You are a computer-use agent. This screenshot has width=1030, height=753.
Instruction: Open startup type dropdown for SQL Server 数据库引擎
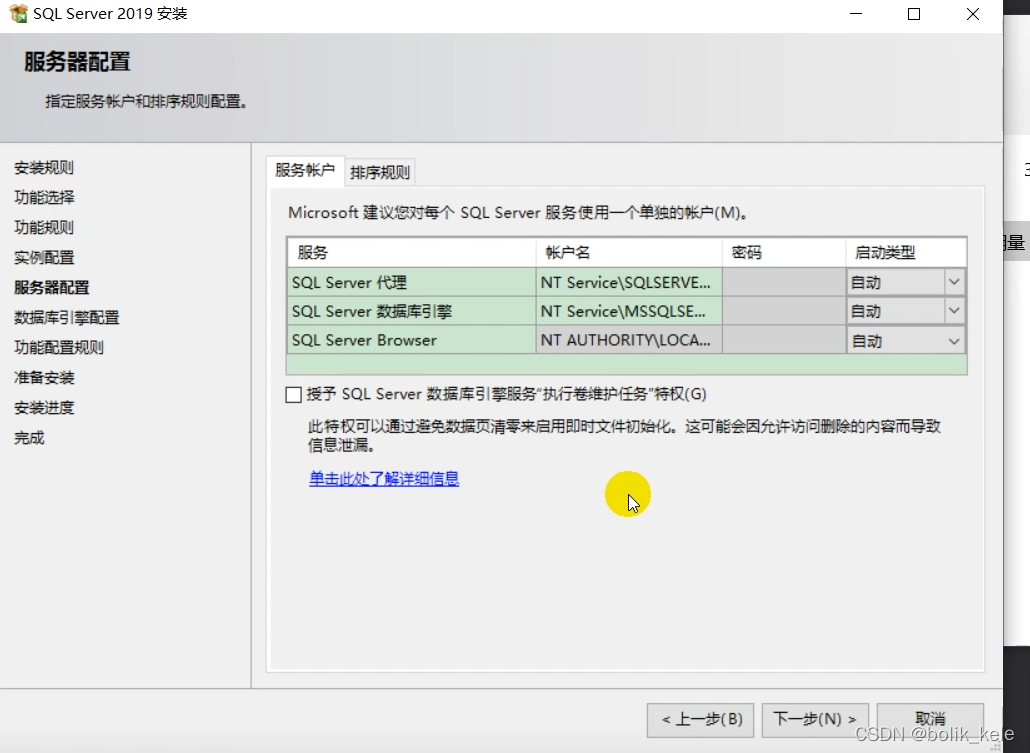coord(954,311)
